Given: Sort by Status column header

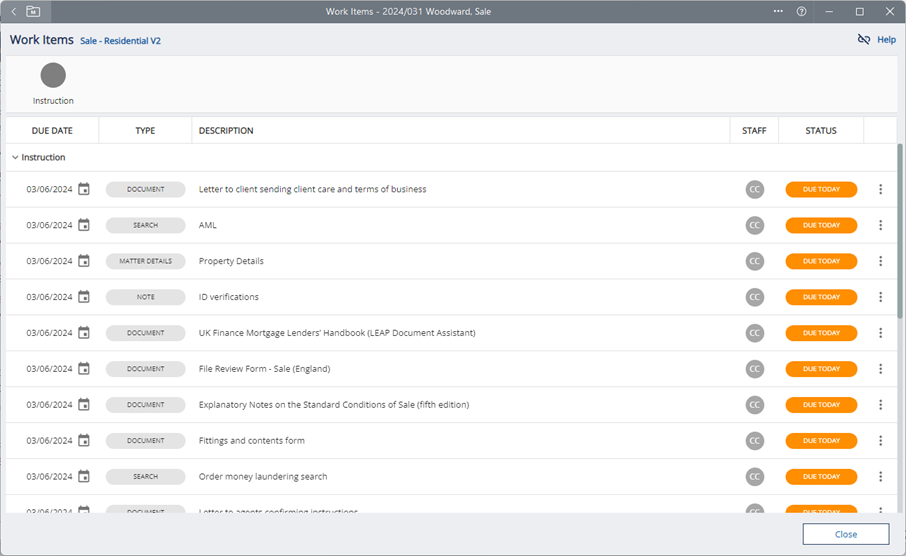Looking at the screenshot, I should click(820, 131).
